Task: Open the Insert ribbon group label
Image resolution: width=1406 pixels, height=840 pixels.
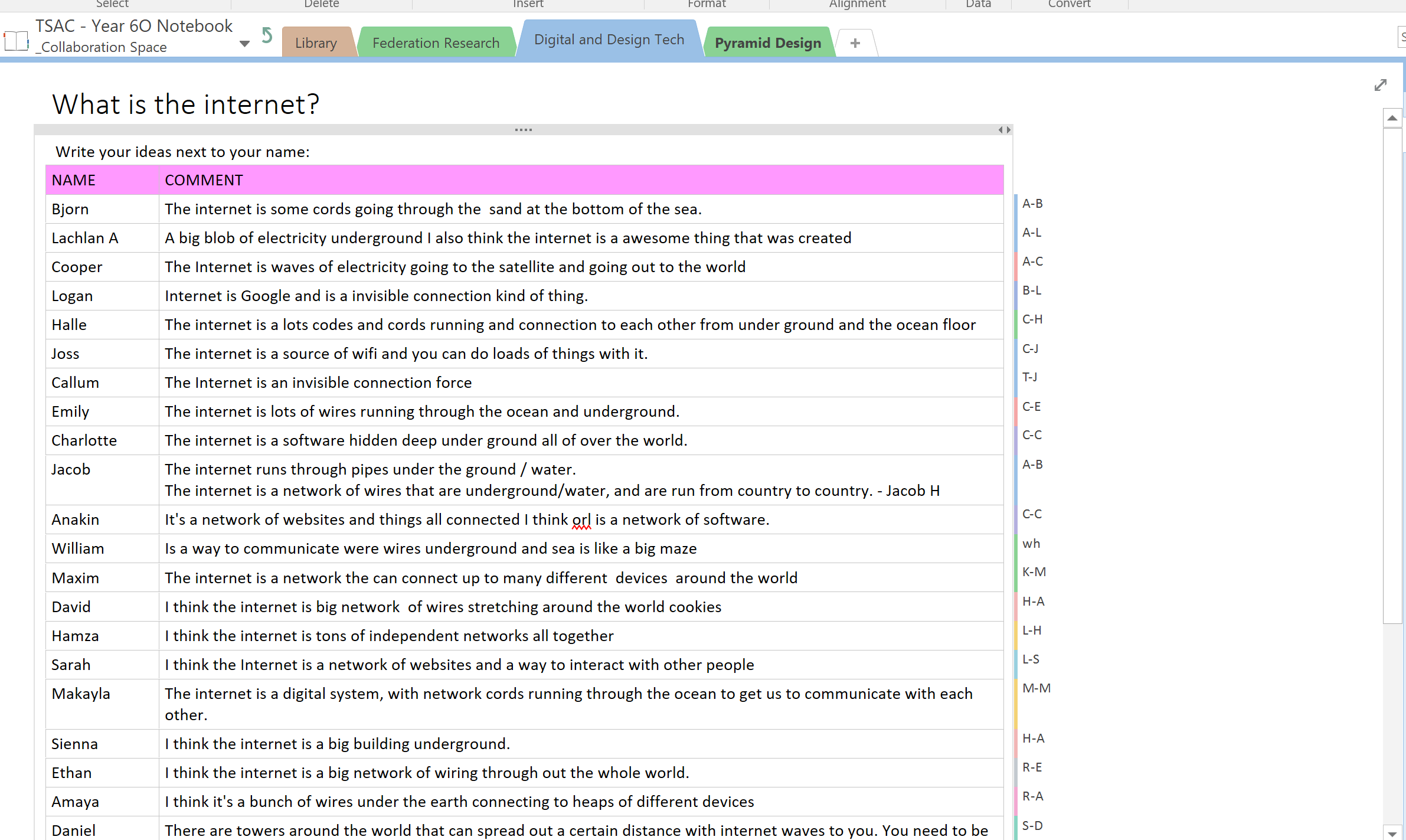Action: (528, 4)
